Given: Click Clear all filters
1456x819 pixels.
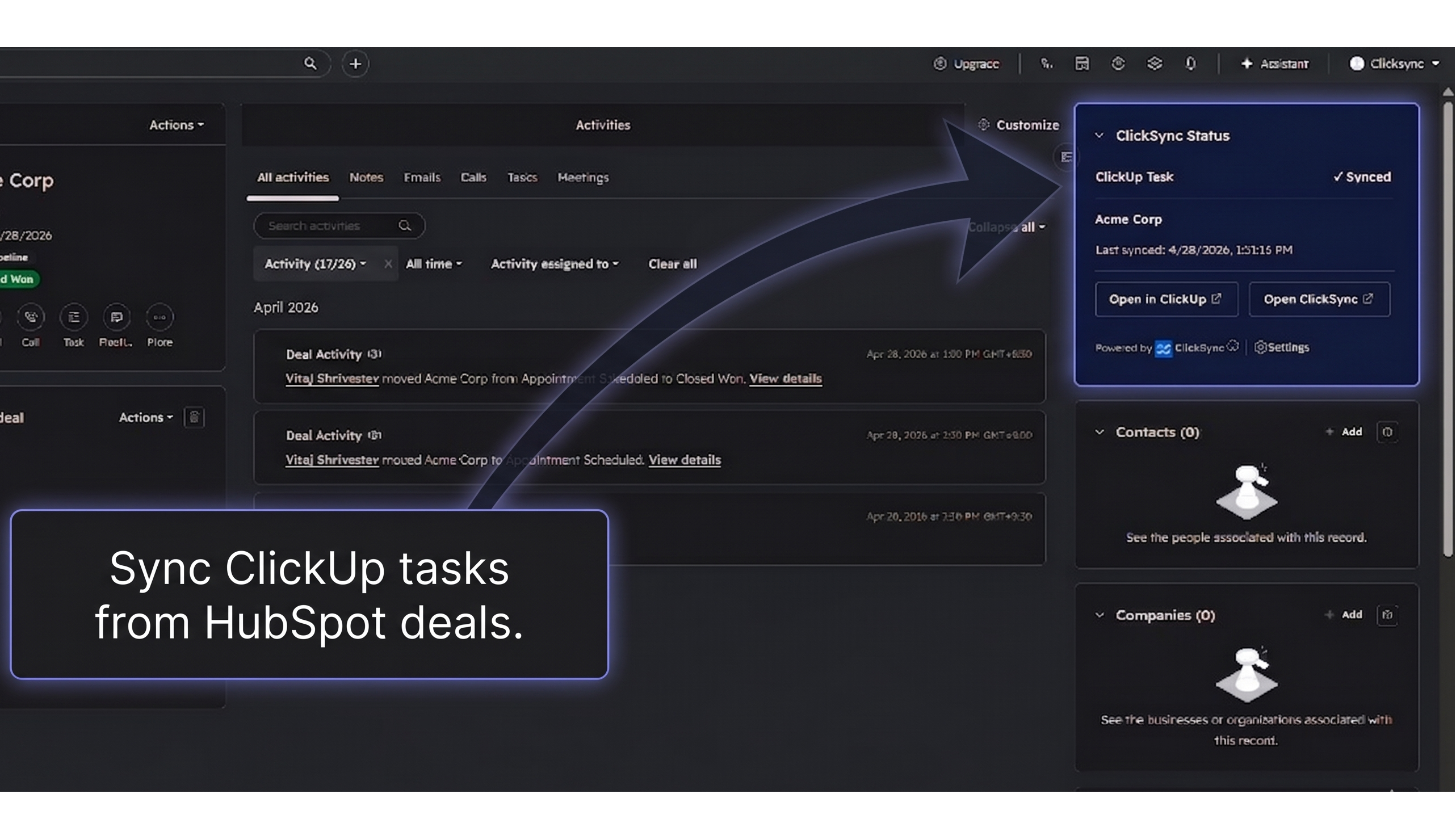Looking at the screenshot, I should point(672,264).
